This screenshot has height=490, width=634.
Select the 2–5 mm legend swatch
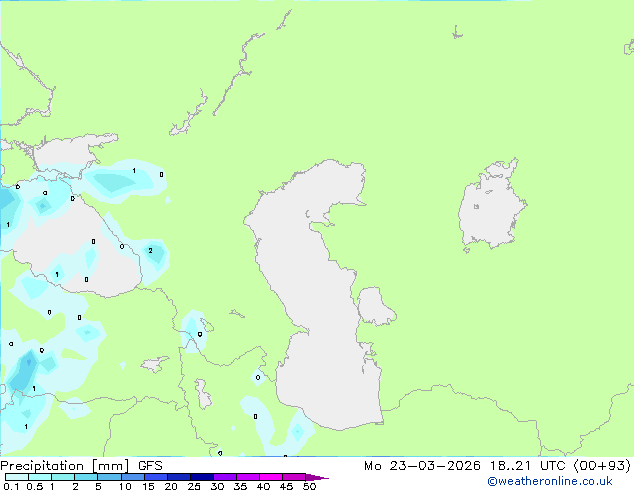coord(86,477)
